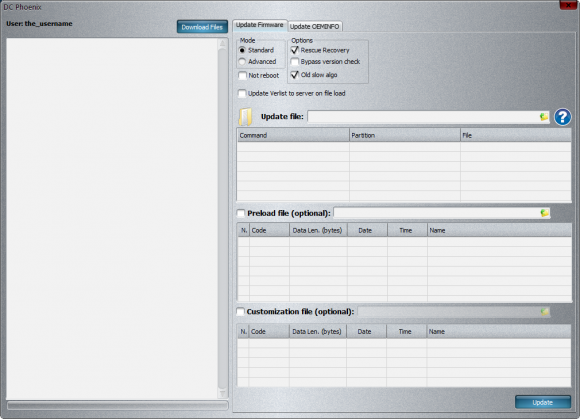The height and width of the screenshot is (419, 580).
Task: Switch to the Update OEMINFO tab
Action: [314, 26]
